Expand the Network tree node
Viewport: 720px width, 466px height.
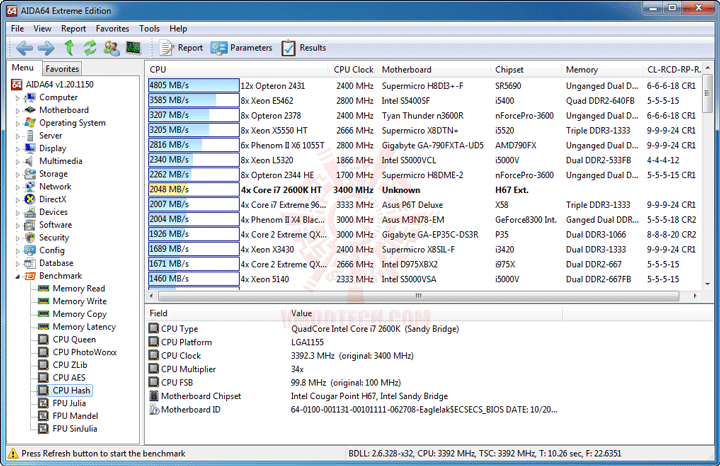pos(17,187)
